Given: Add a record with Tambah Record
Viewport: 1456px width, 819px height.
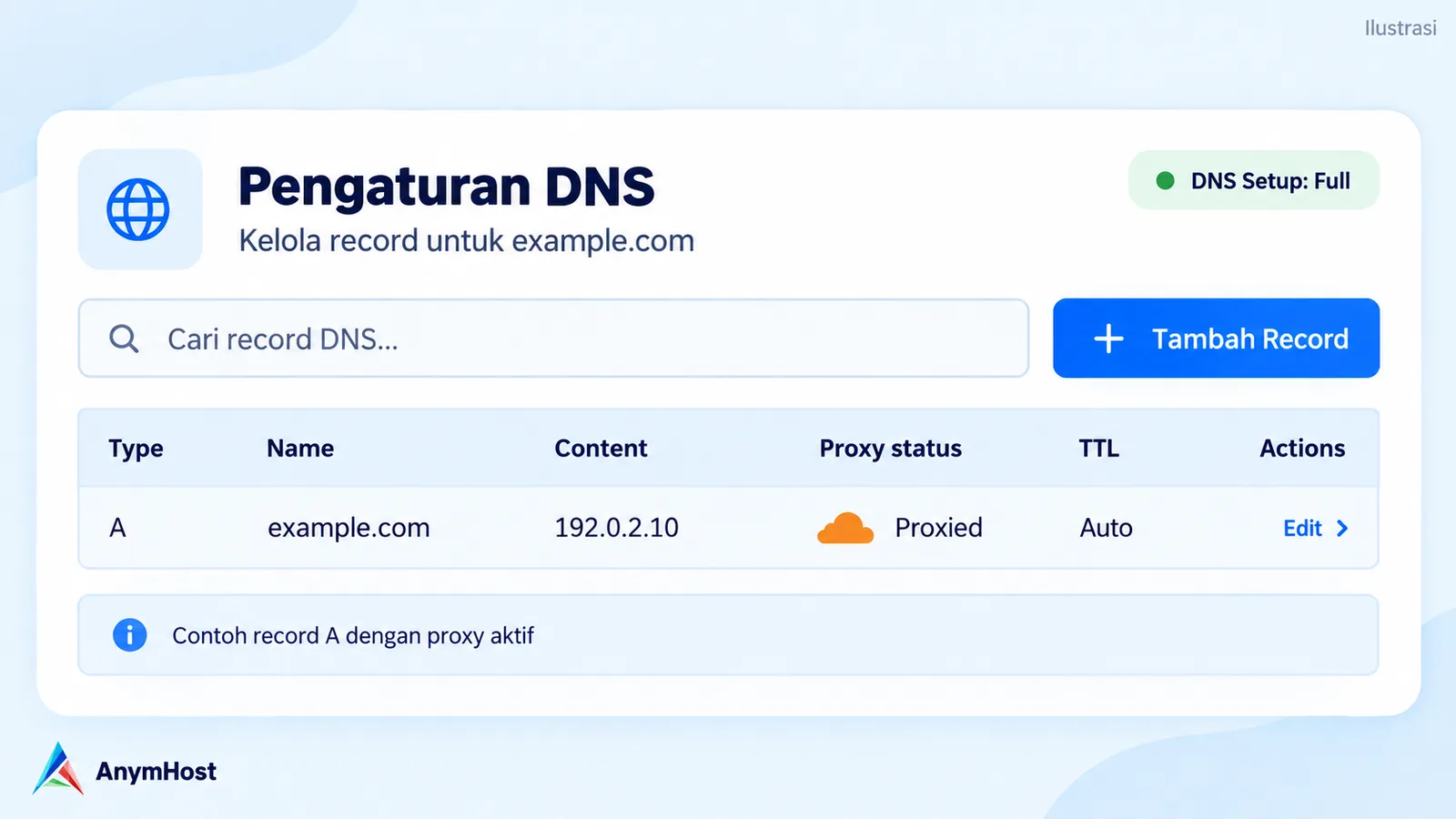Looking at the screenshot, I should [1216, 338].
